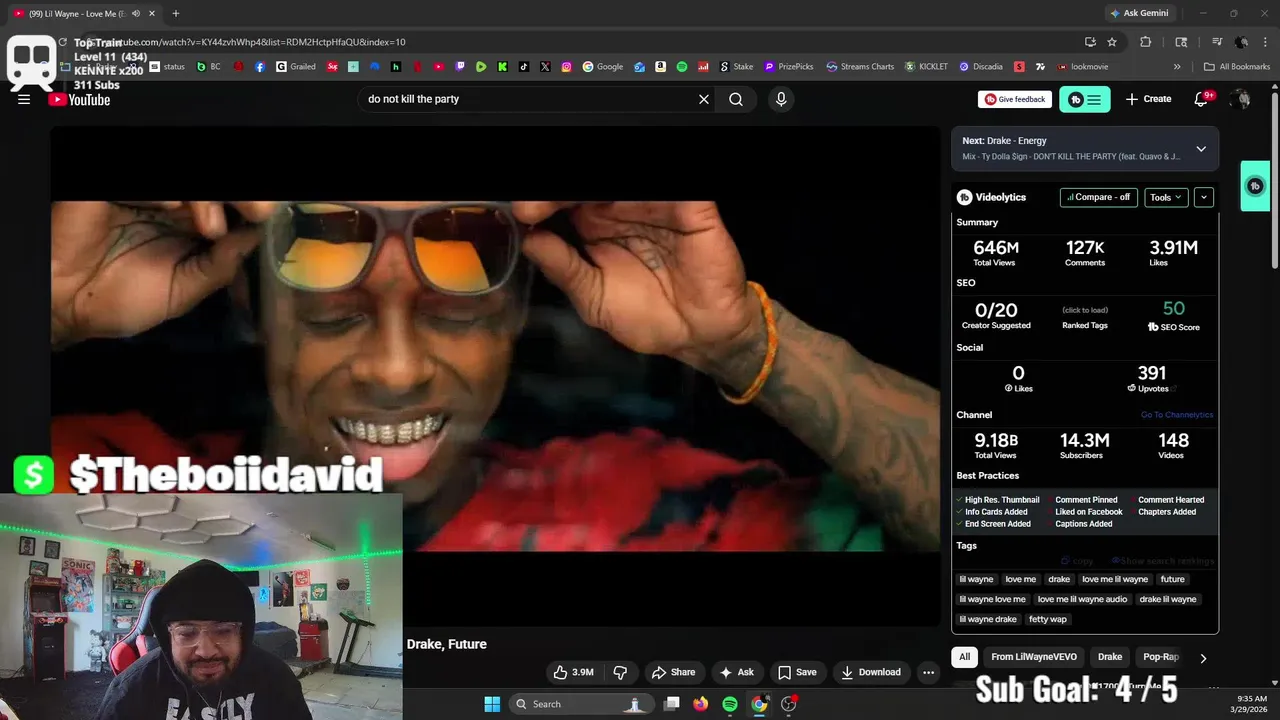
Task: Open Firefox from the taskbar
Action: click(x=701, y=704)
